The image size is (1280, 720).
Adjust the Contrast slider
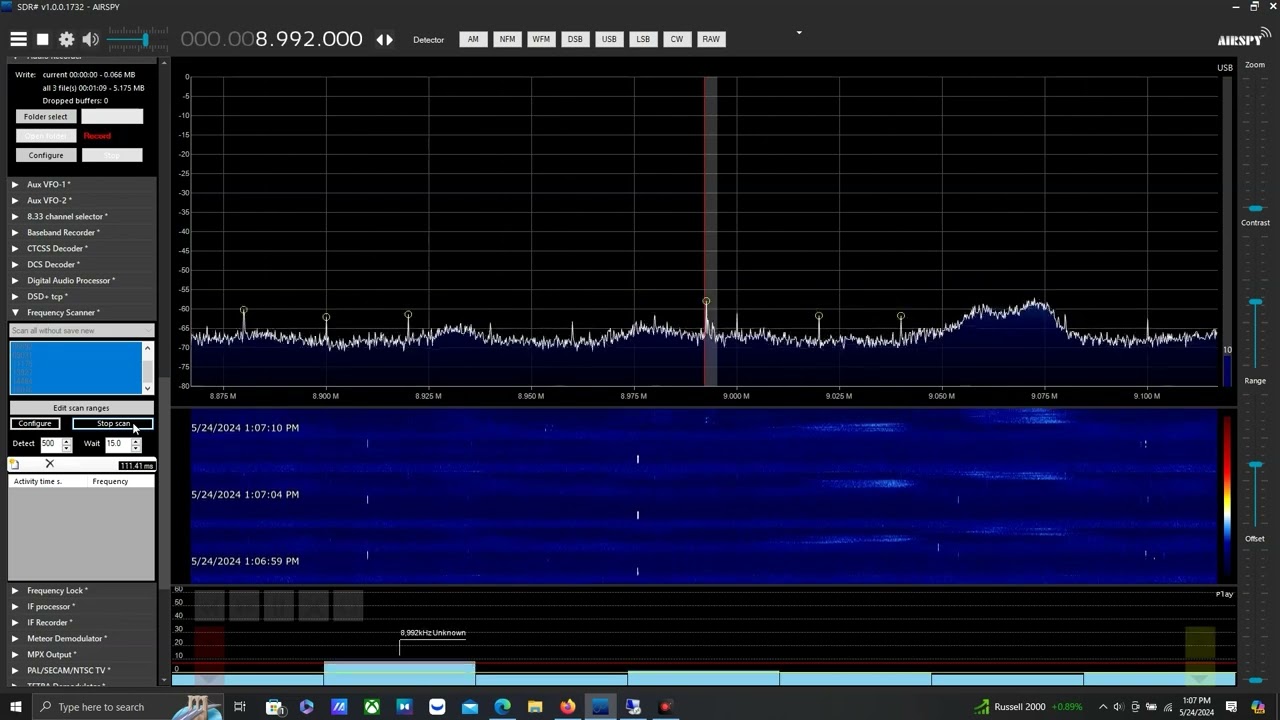tap(1255, 300)
